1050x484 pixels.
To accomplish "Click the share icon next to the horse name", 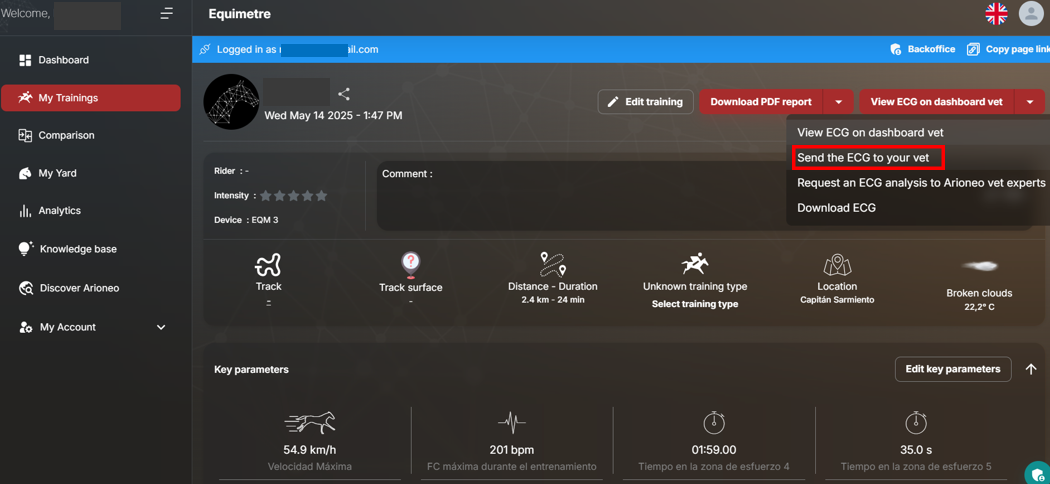I will pyautogui.click(x=344, y=94).
